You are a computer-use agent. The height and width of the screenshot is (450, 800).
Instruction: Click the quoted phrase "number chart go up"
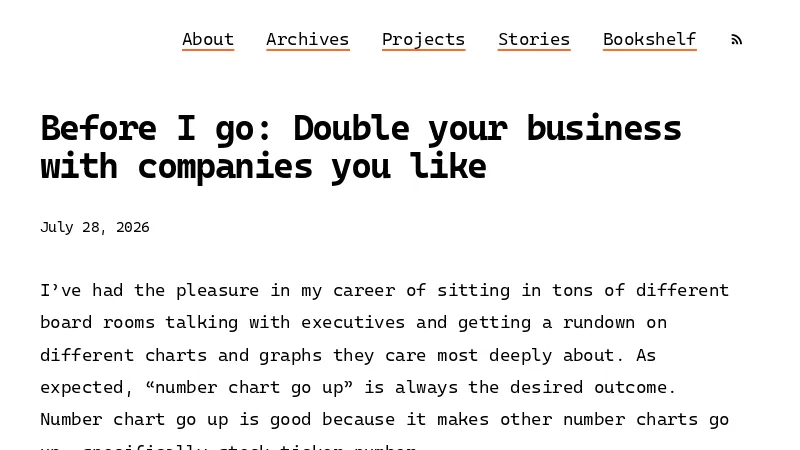249,387
